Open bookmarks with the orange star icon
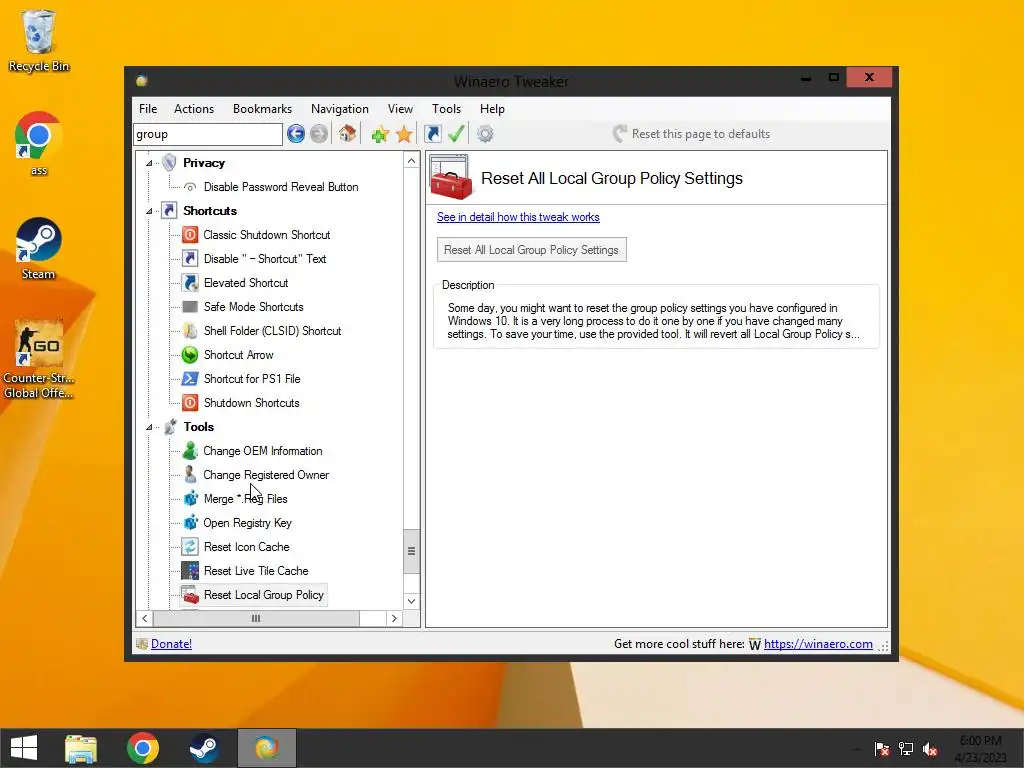This screenshot has width=1024, height=768. pos(404,134)
